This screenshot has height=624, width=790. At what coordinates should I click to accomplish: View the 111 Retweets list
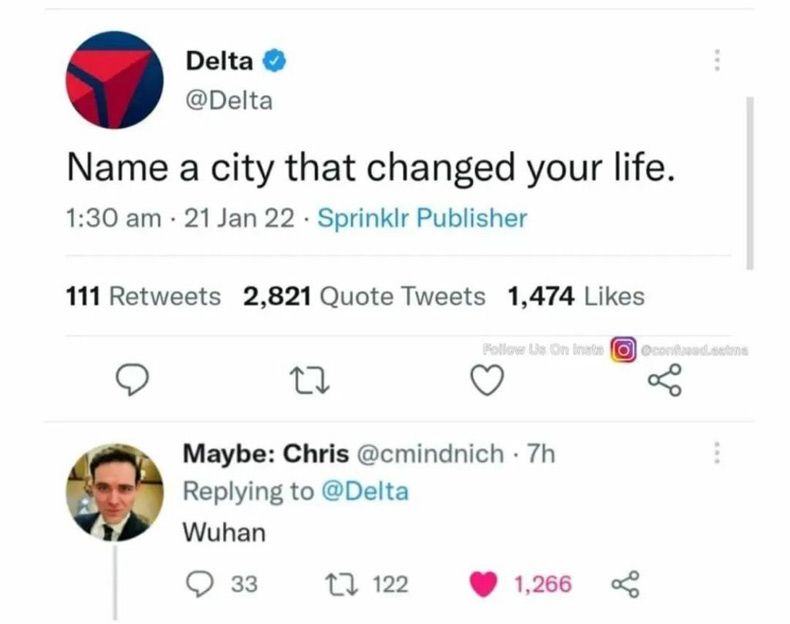(143, 296)
